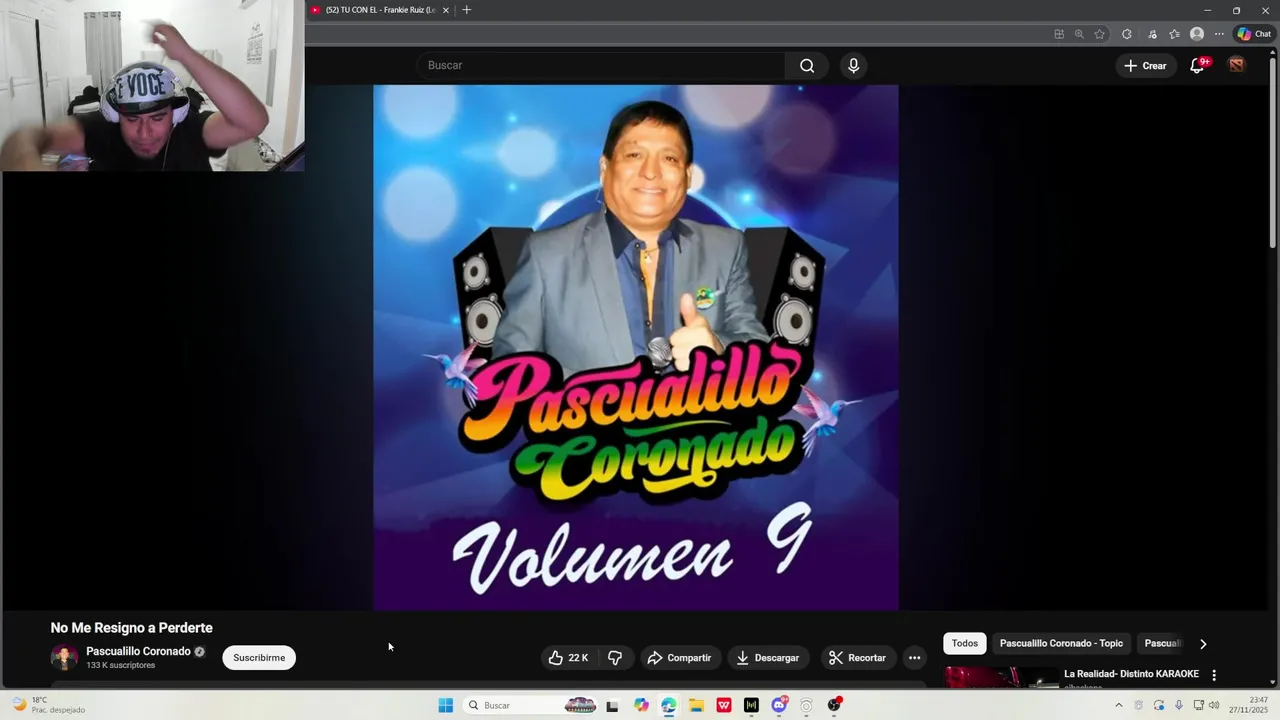Click the Descargar download button
The image size is (1280, 720).
768,658
